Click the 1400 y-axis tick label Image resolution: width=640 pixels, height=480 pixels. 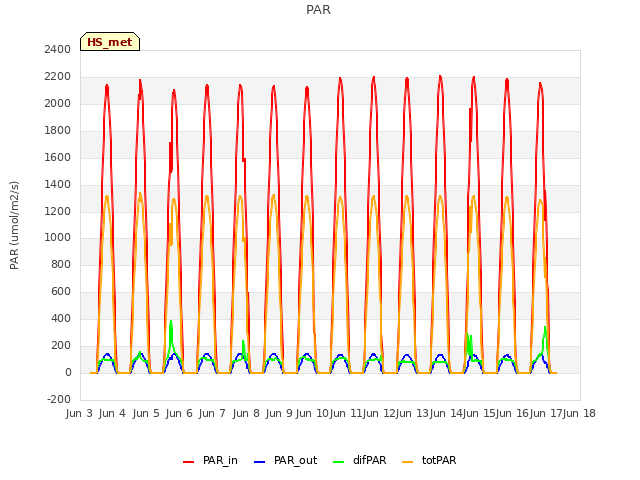coord(58,184)
